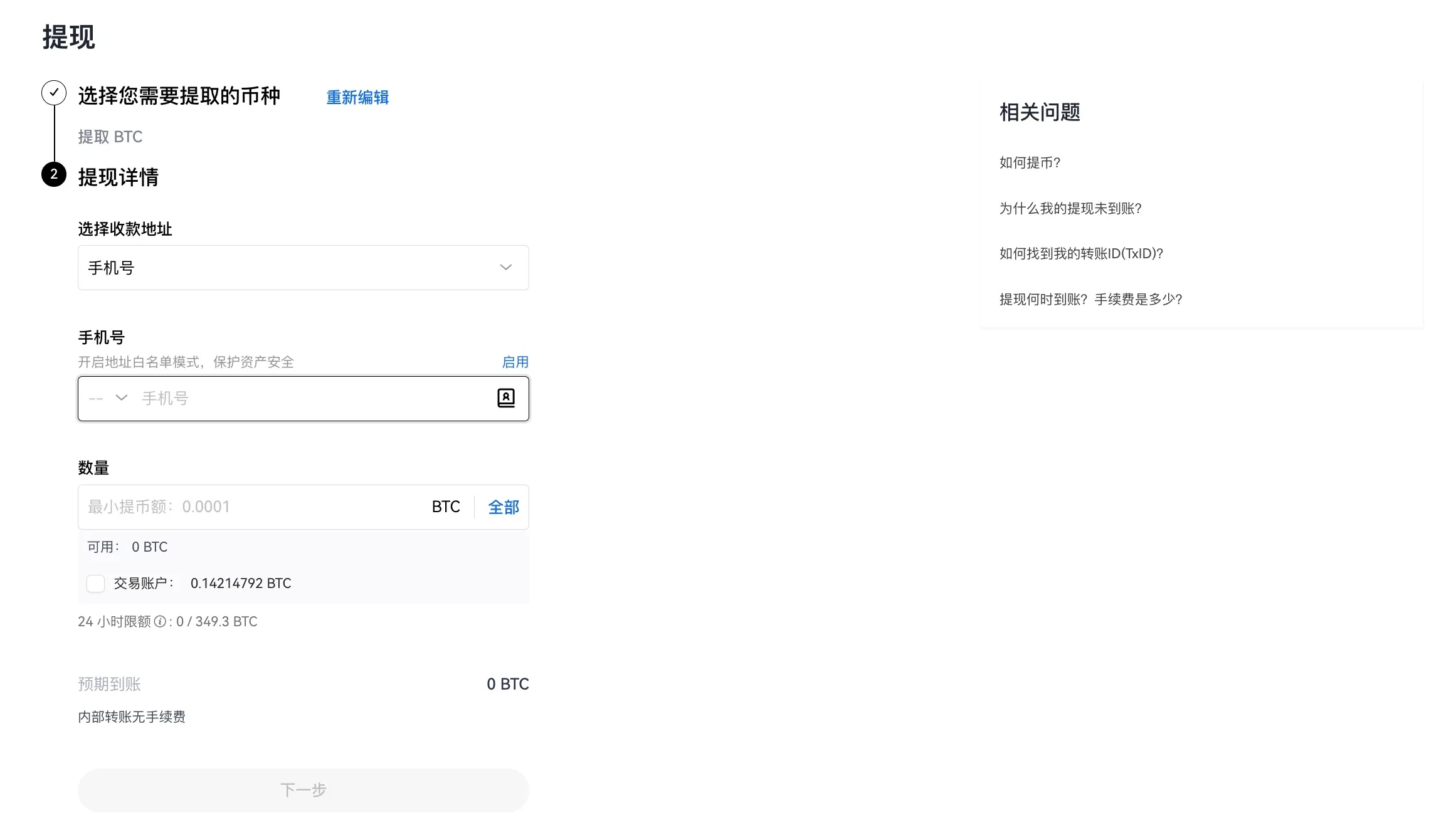Check the 交易账户 balance checkbox

pyautogui.click(x=95, y=583)
